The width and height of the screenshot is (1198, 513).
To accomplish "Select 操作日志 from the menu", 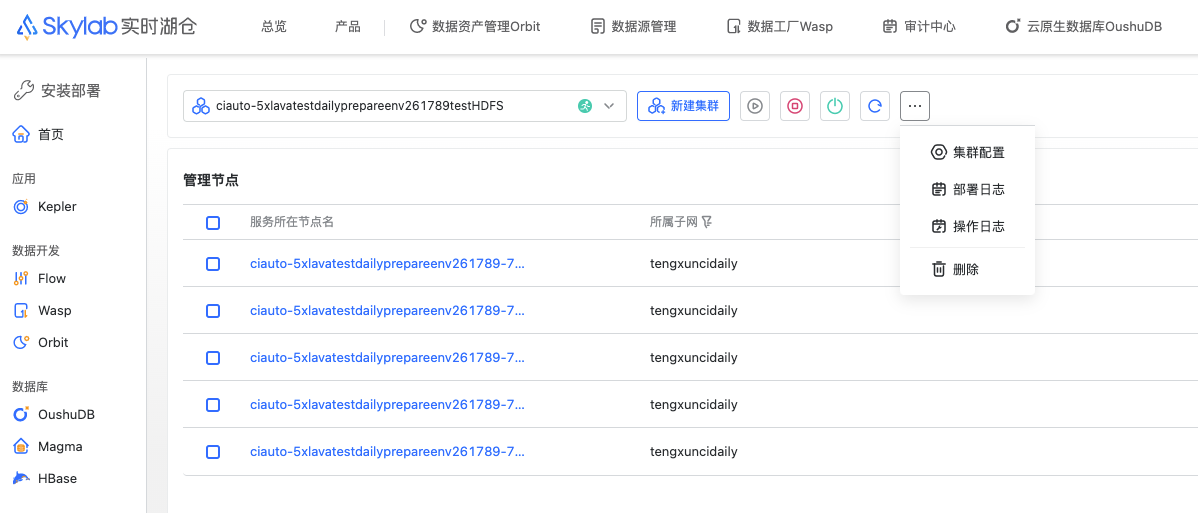I will (x=967, y=226).
